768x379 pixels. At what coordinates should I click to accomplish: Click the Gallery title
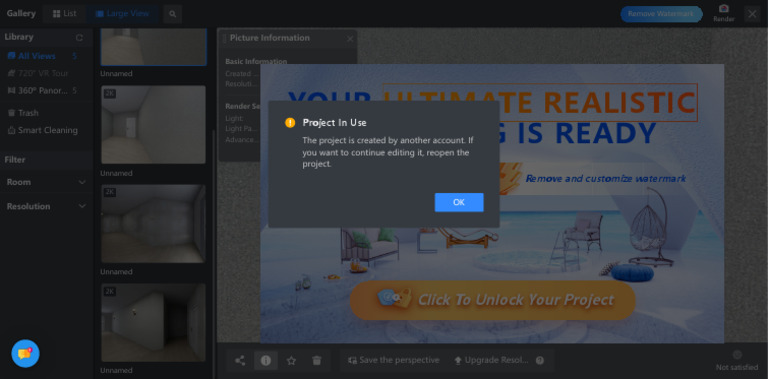click(21, 13)
